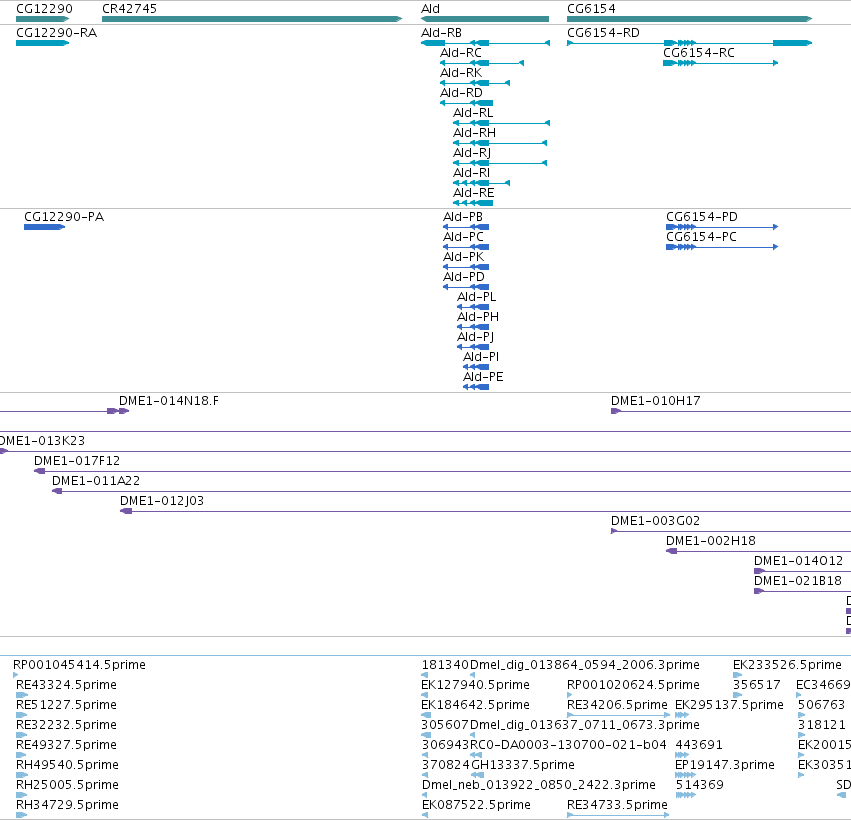Image resolution: width=851 pixels, height=820 pixels.
Task: Open the Ald-PC protein label
Action: point(463,237)
